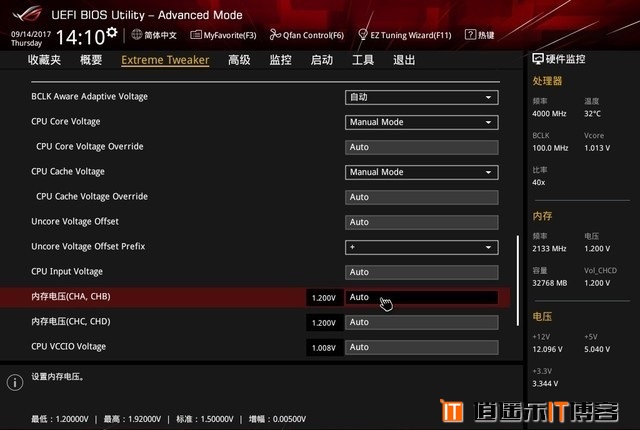Click 内存电压(CHA, CHB) Auto field

[422, 297]
